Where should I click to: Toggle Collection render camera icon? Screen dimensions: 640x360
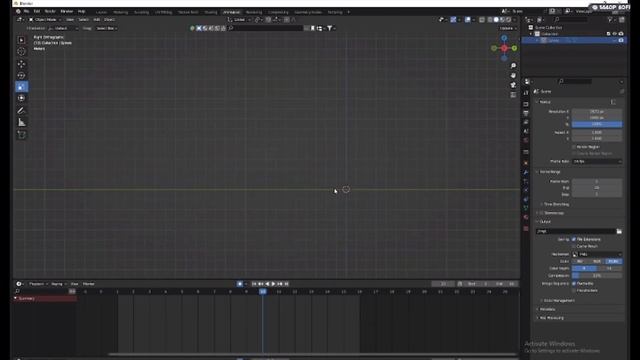[x=621, y=34]
